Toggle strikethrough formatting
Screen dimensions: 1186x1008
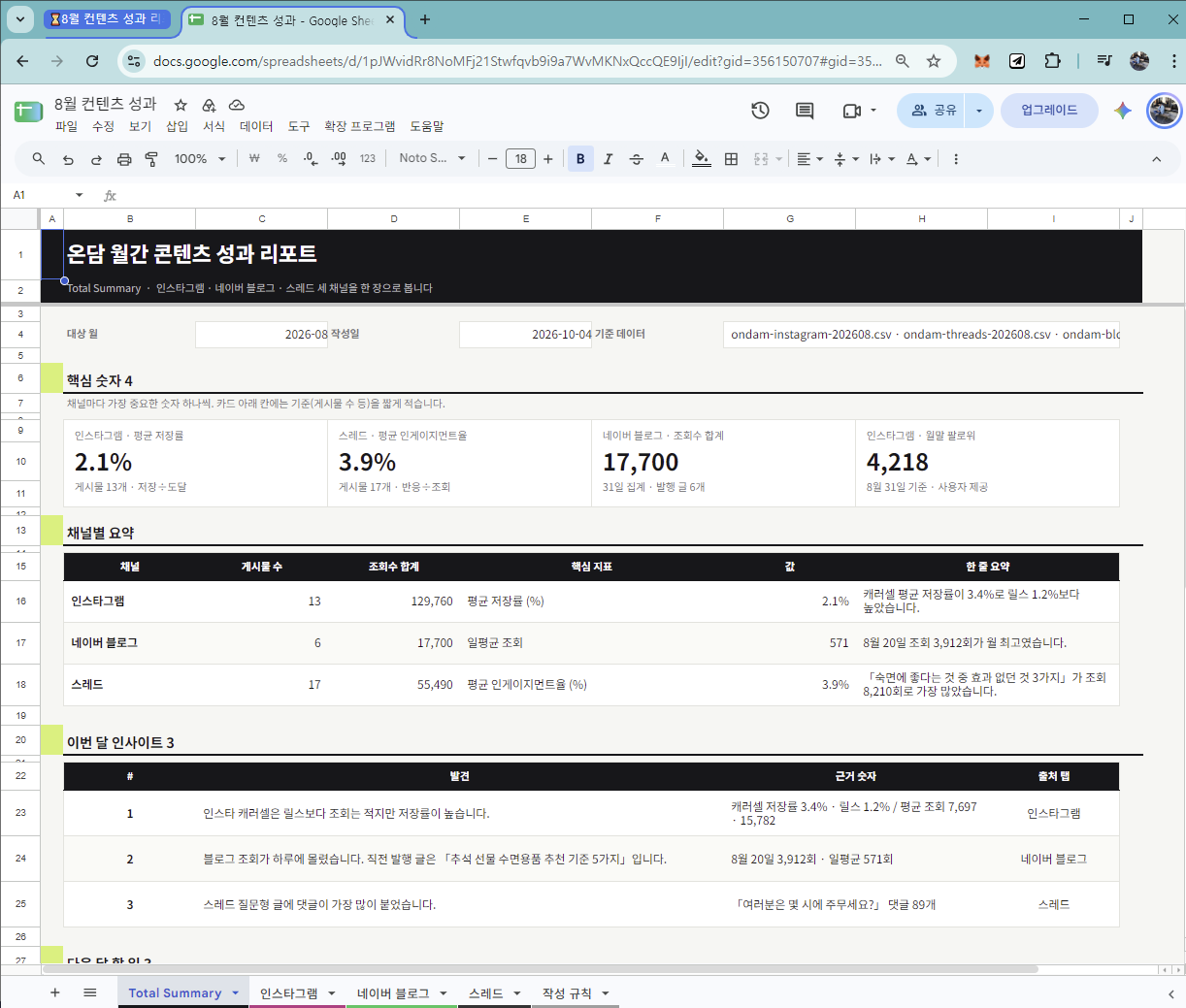click(637, 159)
